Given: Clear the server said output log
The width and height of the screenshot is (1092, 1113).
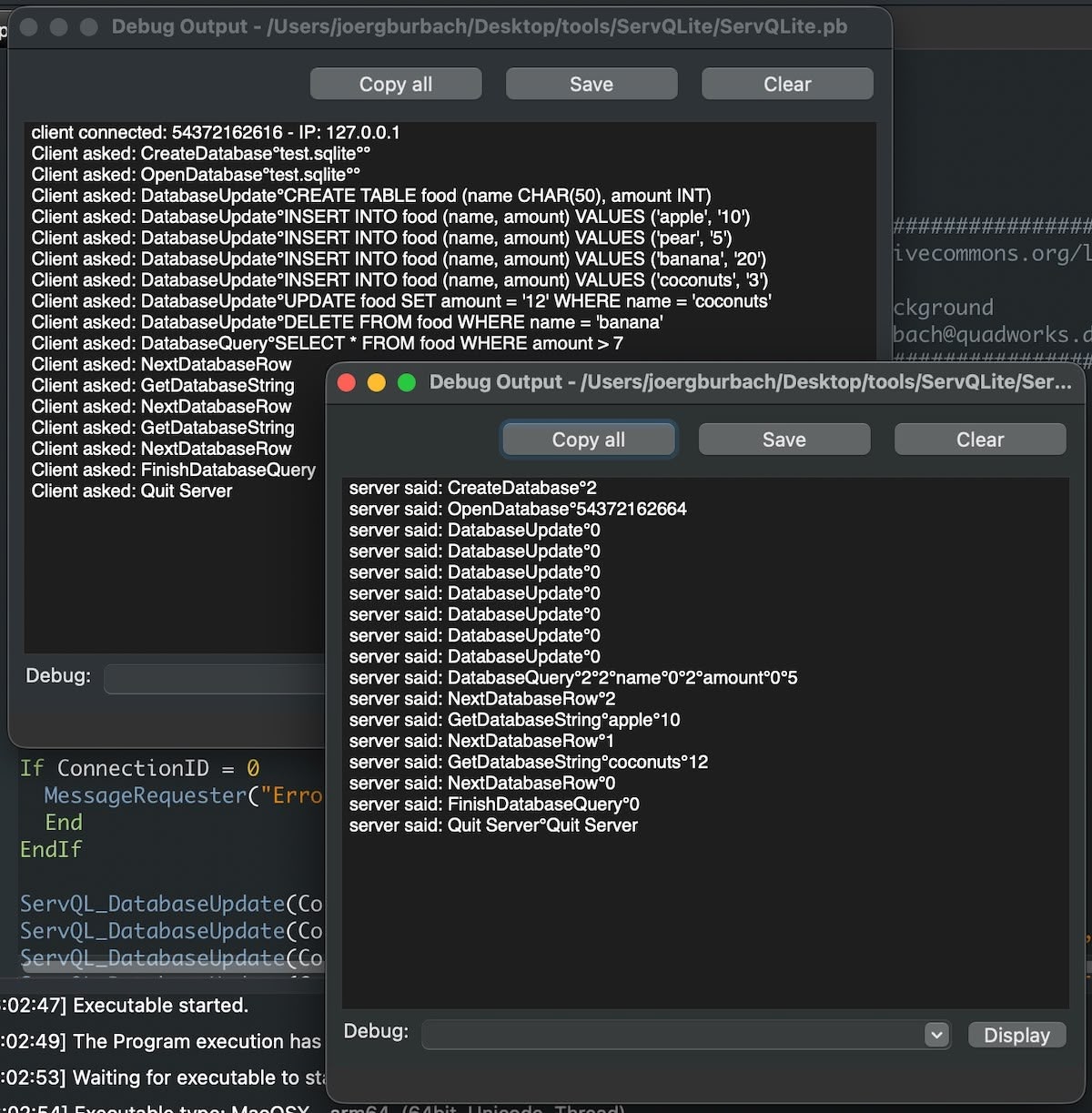Looking at the screenshot, I should click(x=979, y=440).
